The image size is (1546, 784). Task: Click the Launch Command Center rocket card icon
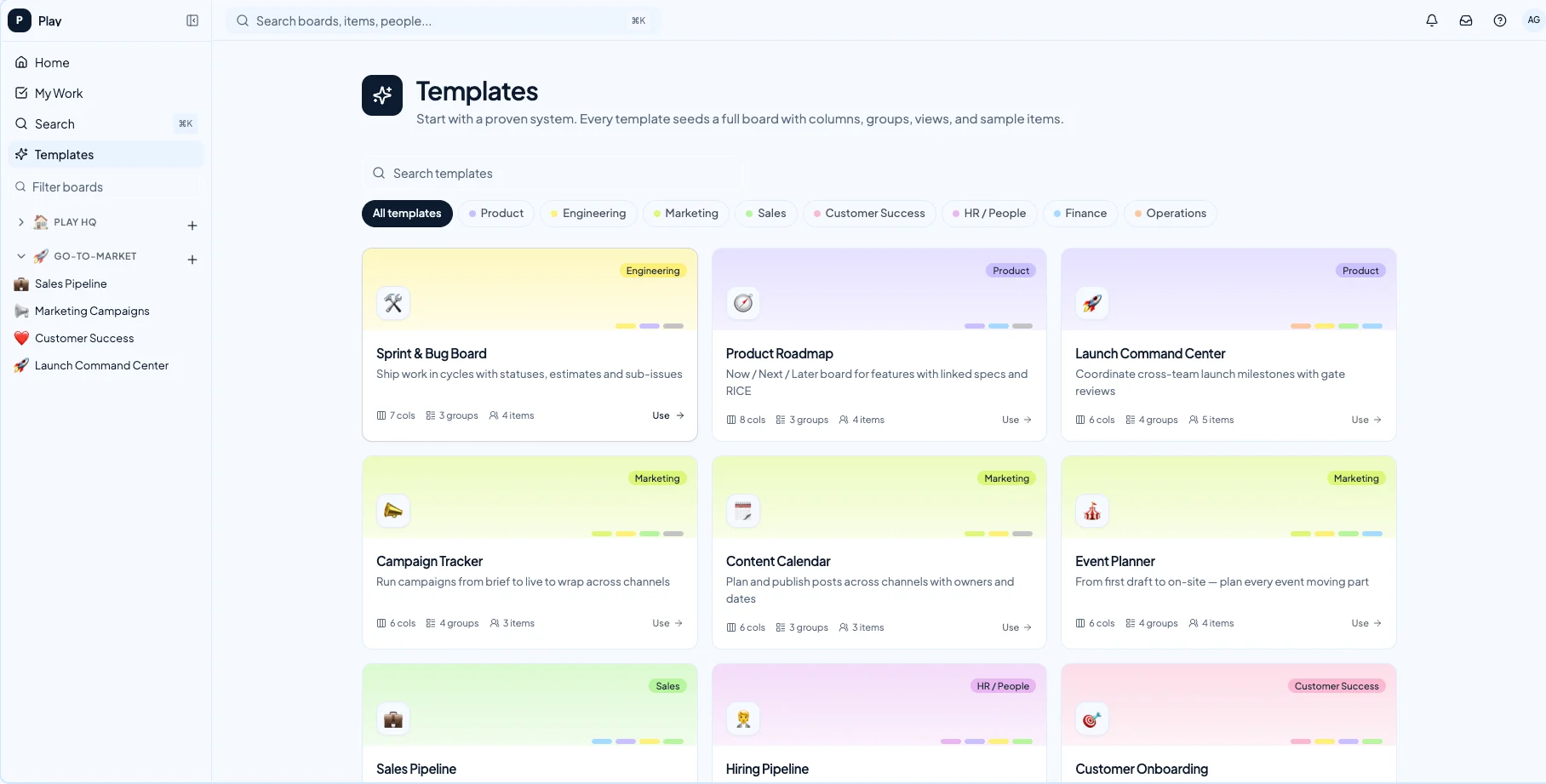point(1092,303)
